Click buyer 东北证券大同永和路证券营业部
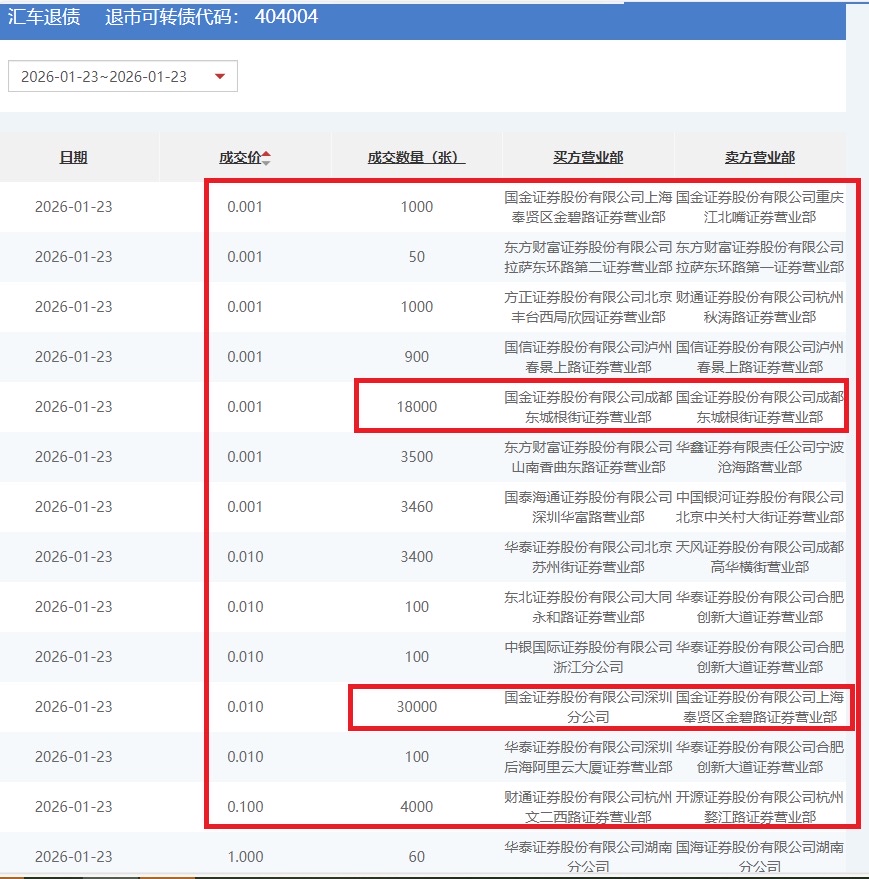 pos(588,606)
